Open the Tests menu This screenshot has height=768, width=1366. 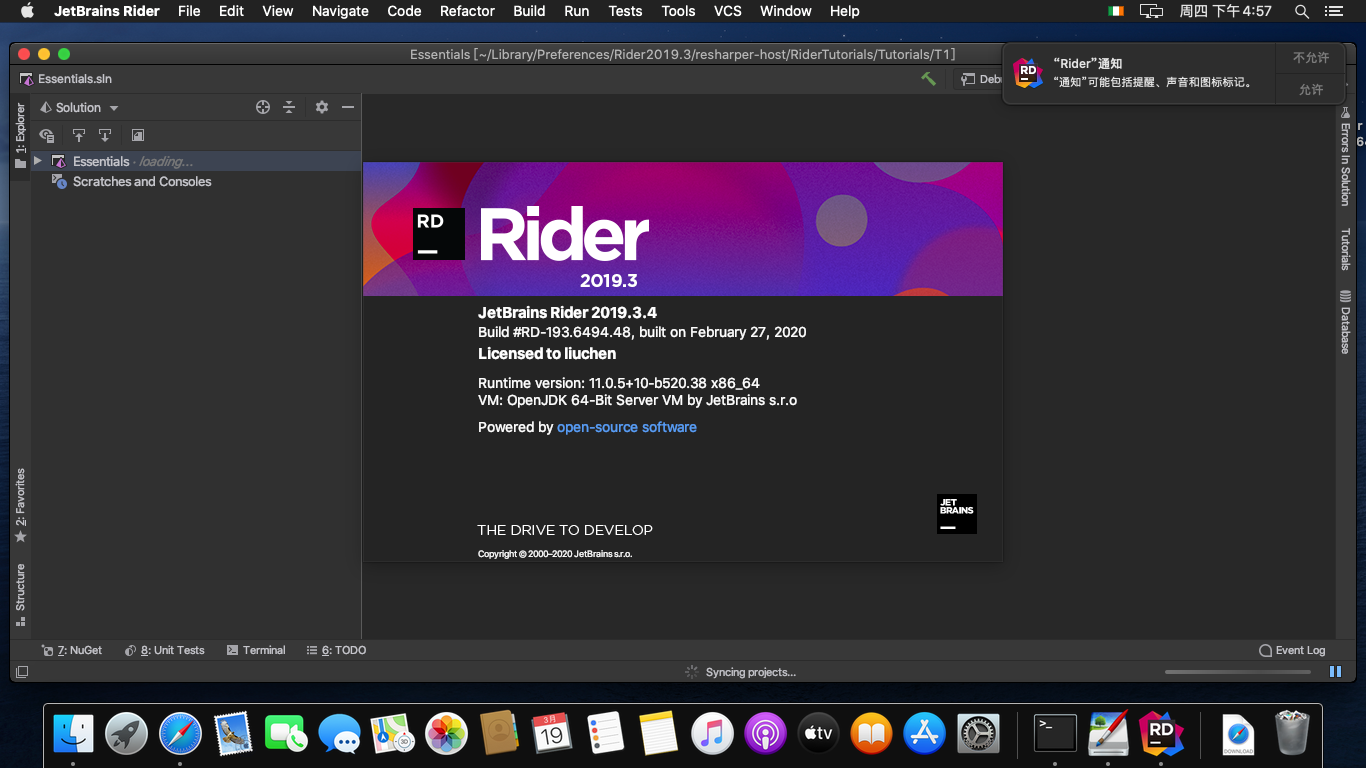pos(625,11)
